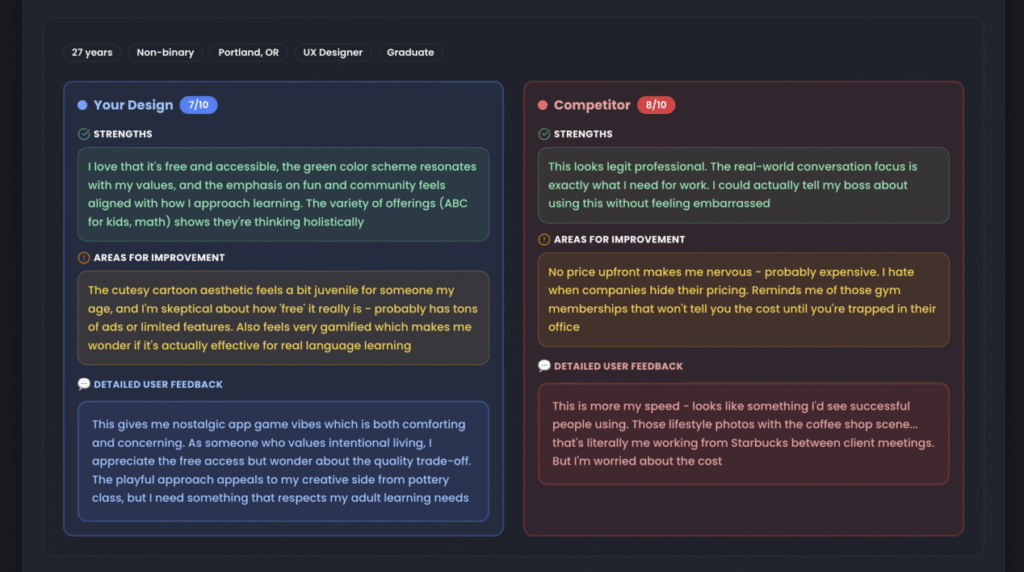1024x572 pixels.
Task: Click the Strengths checkmark icon under Competitor
Action: point(544,134)
